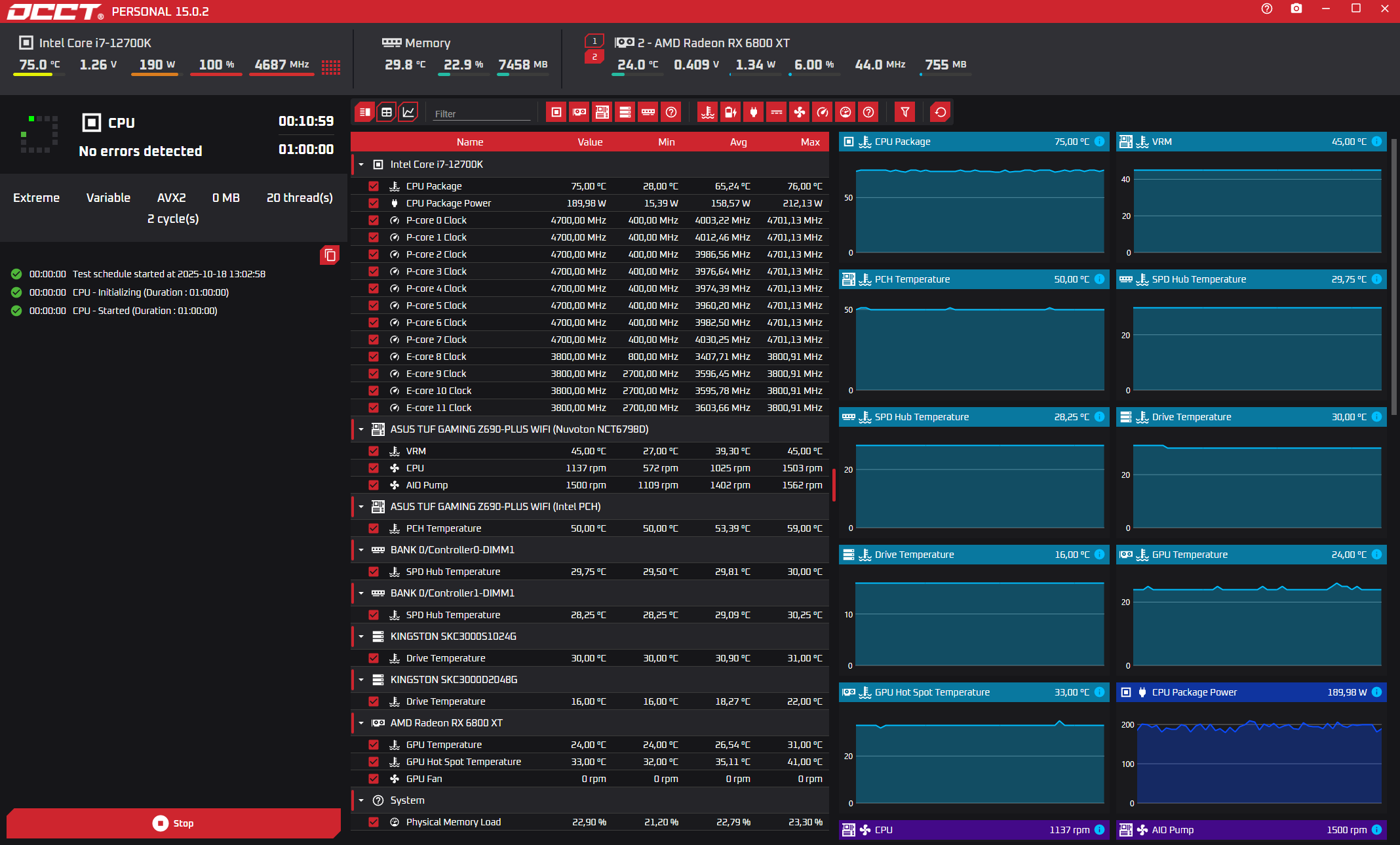
Task: Click the reset min/max statistics icon
Action: pyautogui.click(x=941, y=112)
